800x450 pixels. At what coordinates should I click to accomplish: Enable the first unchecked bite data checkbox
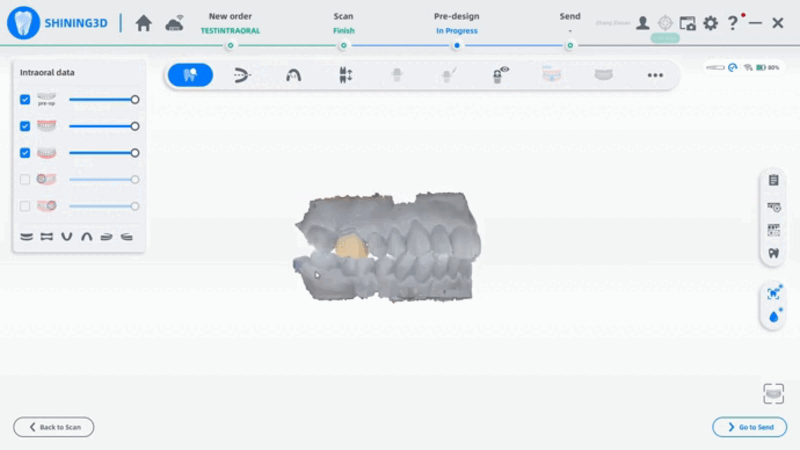pyautogui.click(x=25, y=179)
